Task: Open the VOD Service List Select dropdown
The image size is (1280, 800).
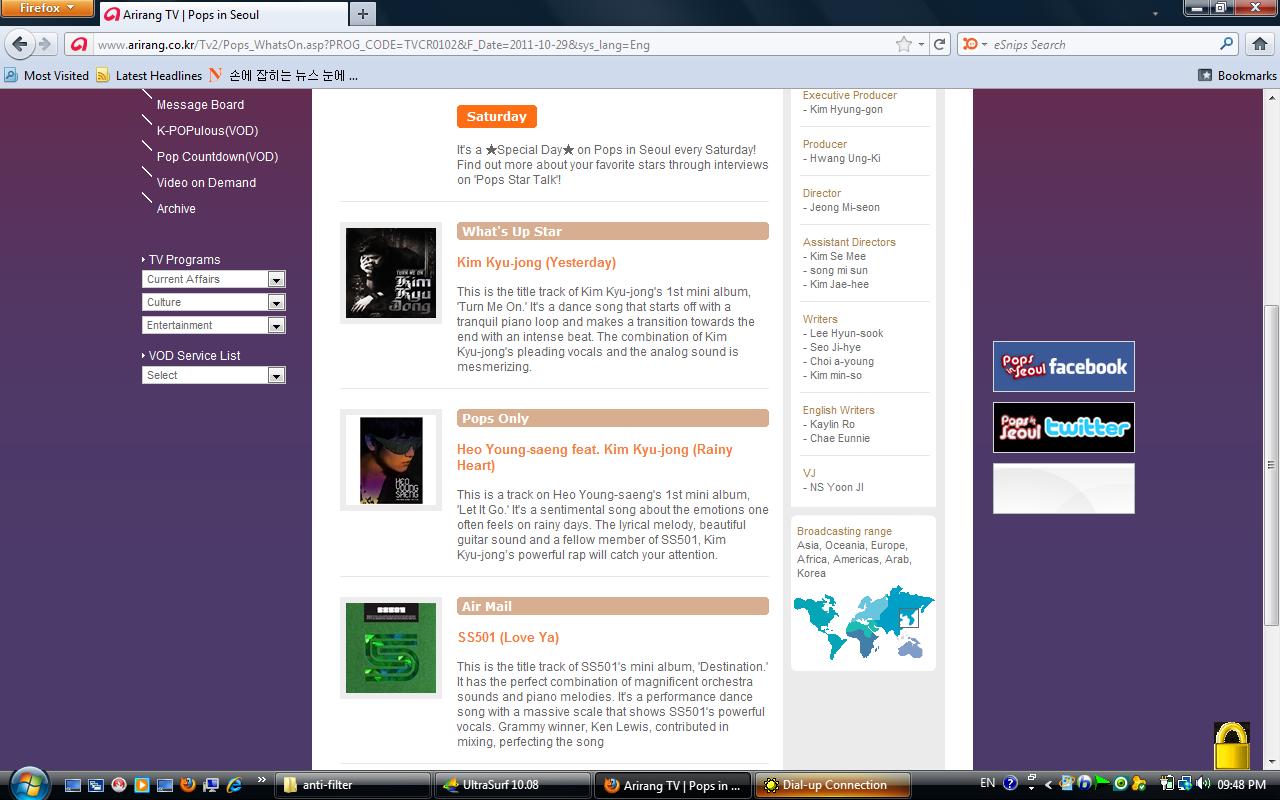Action: (x=214, y=375)
